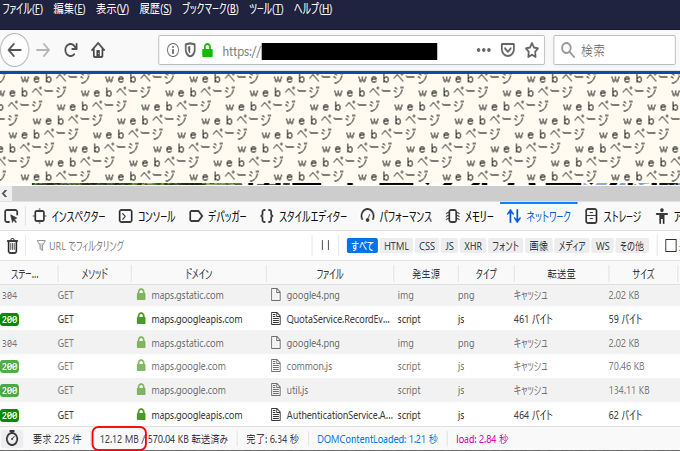The image size is (680, 451).
Task: Click the green padlock in the address bar
Action: click(207, 50)
